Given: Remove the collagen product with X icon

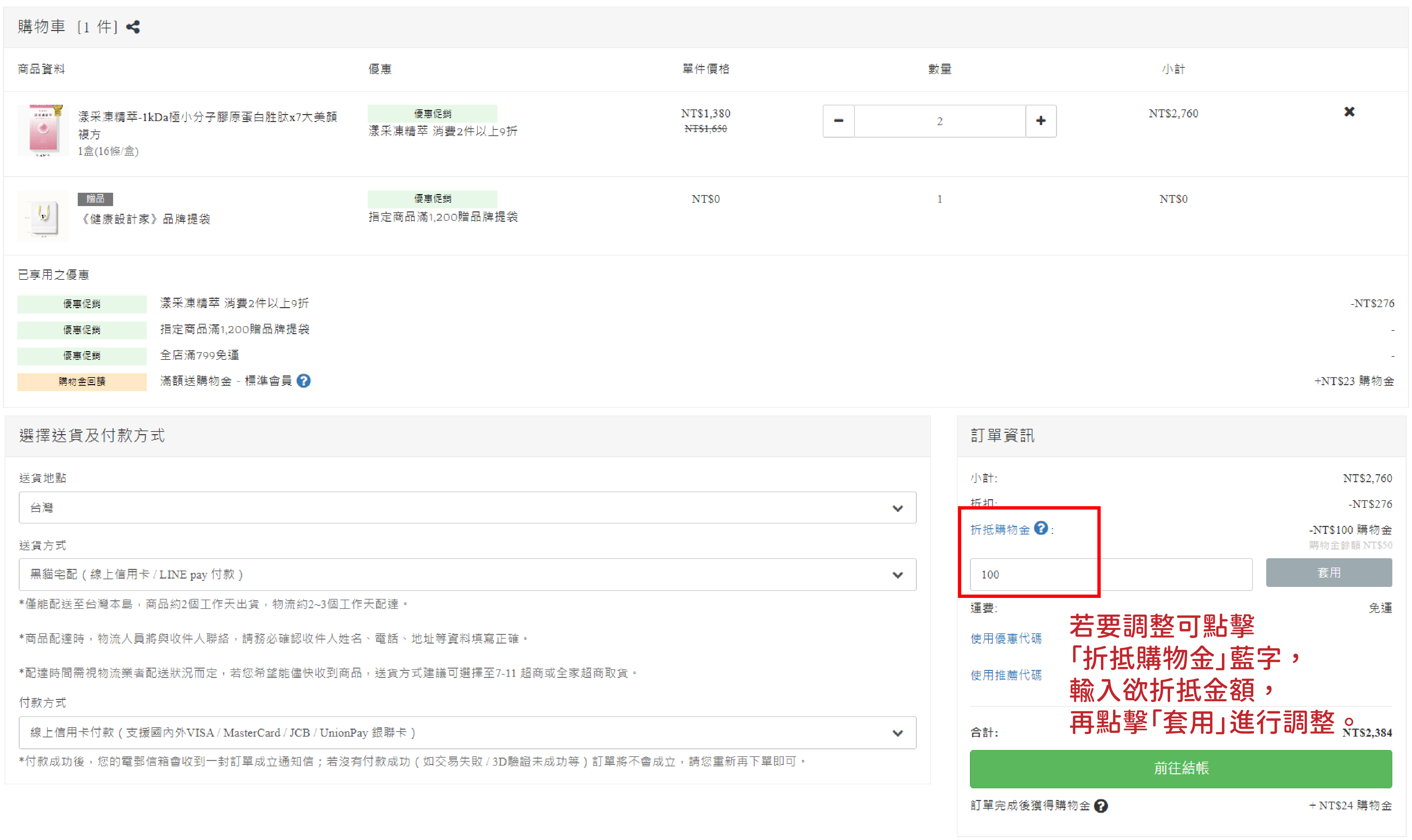Looking at the screenshot, I should tap(1349, 111).
